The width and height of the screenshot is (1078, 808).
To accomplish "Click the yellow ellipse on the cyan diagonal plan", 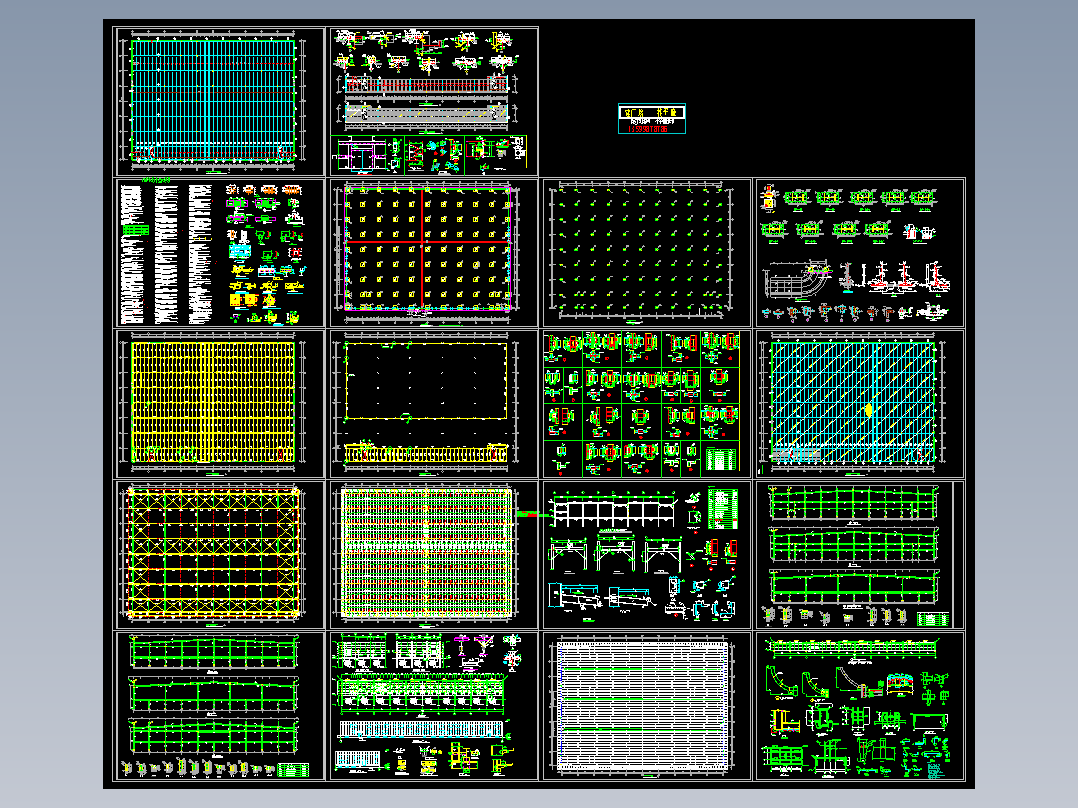I will [868, 410].
